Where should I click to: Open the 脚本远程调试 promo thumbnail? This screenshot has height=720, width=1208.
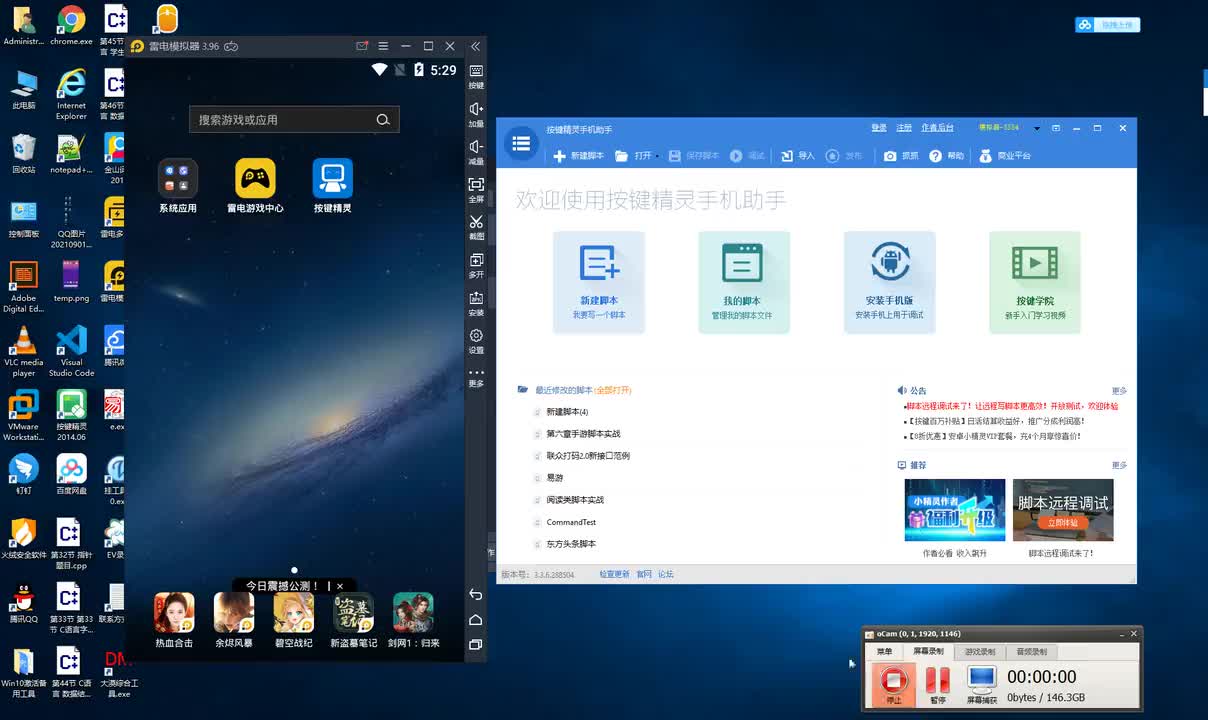(x=1063, y=510)
